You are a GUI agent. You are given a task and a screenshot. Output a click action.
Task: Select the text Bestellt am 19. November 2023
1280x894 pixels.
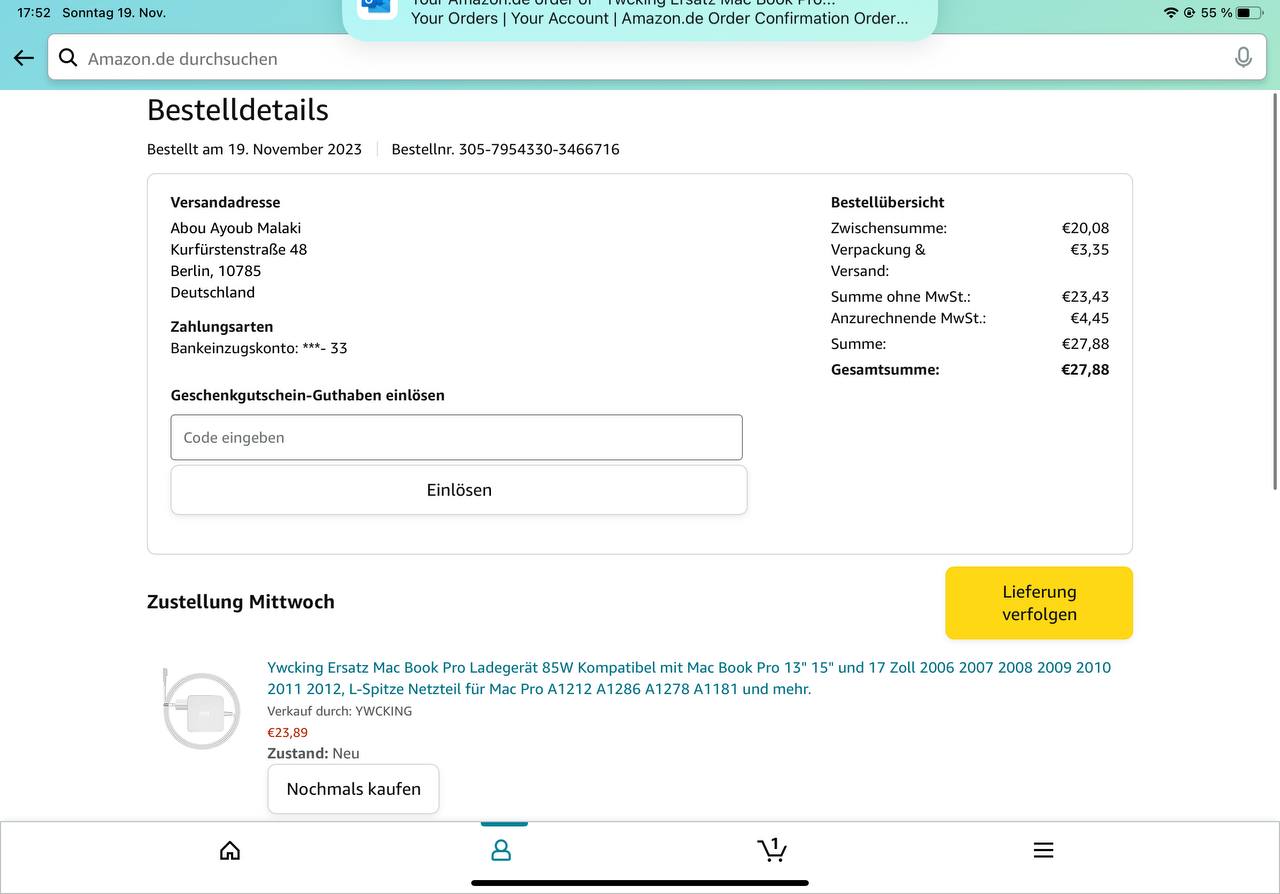(x=254, y=149)
